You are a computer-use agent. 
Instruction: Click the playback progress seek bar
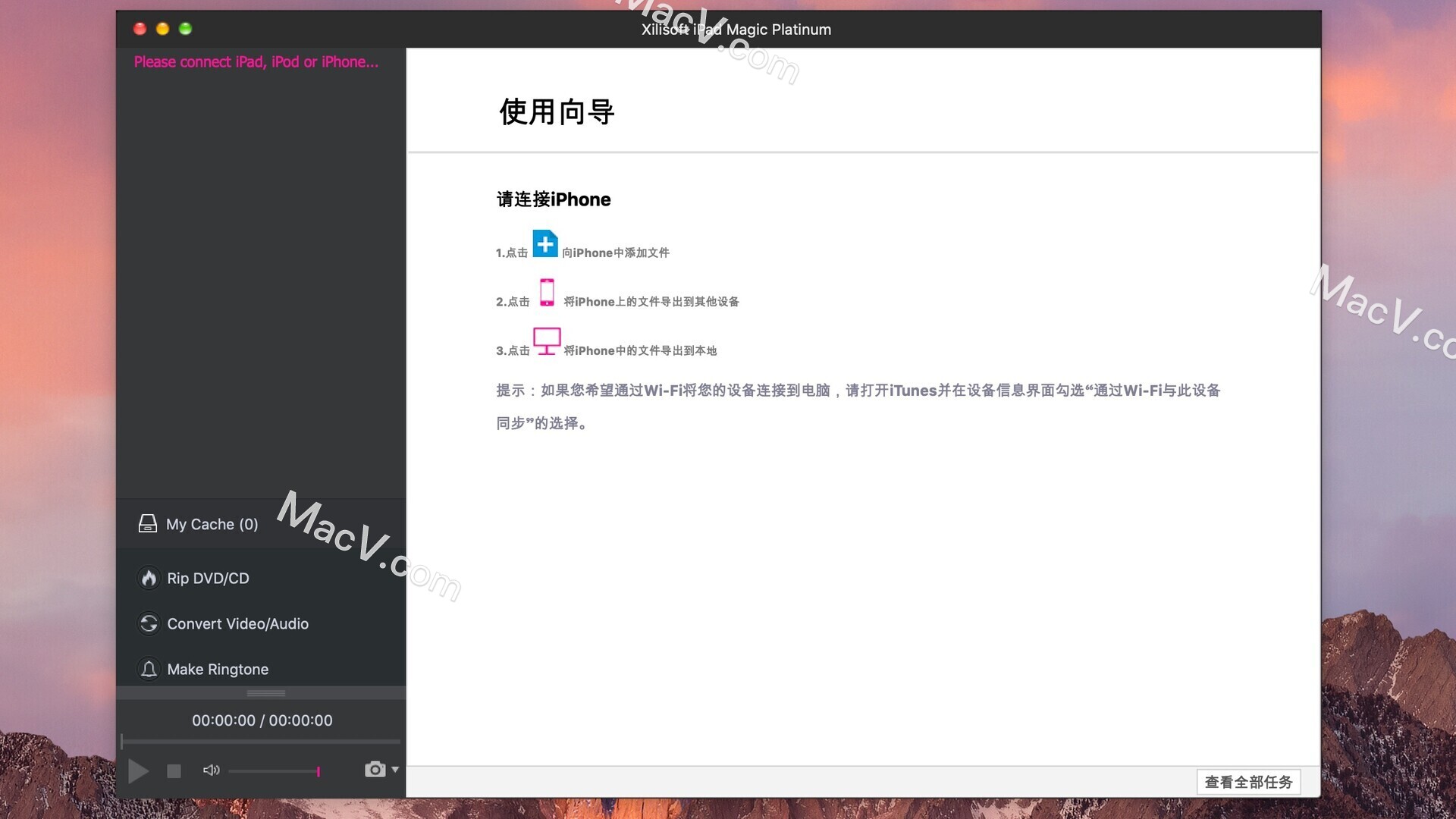point(261,741)
